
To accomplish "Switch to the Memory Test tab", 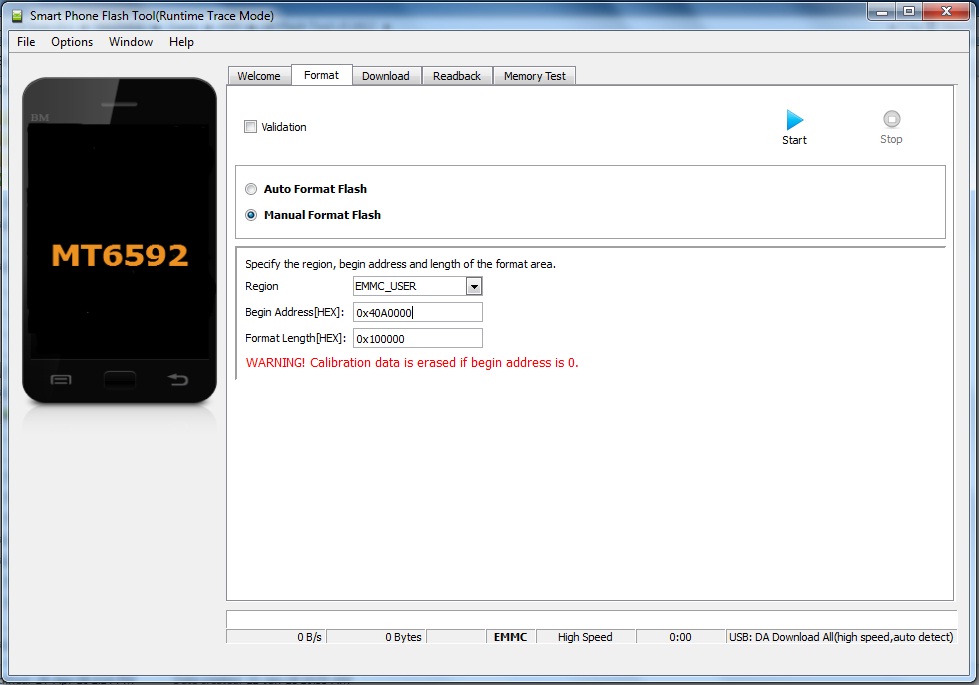I will (534, 76).
